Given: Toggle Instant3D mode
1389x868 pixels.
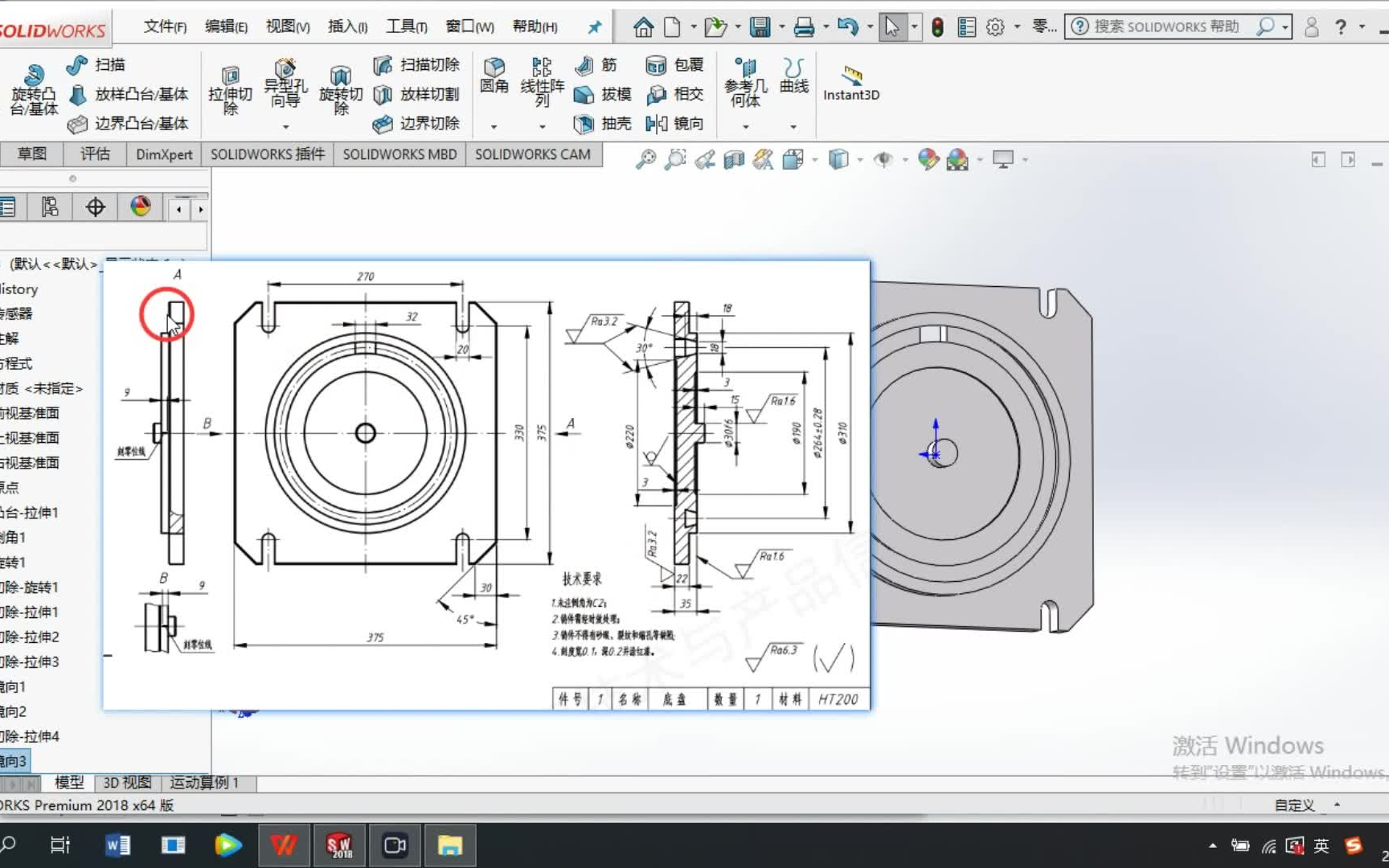Looking at the screenshot, I should (851, 84).
